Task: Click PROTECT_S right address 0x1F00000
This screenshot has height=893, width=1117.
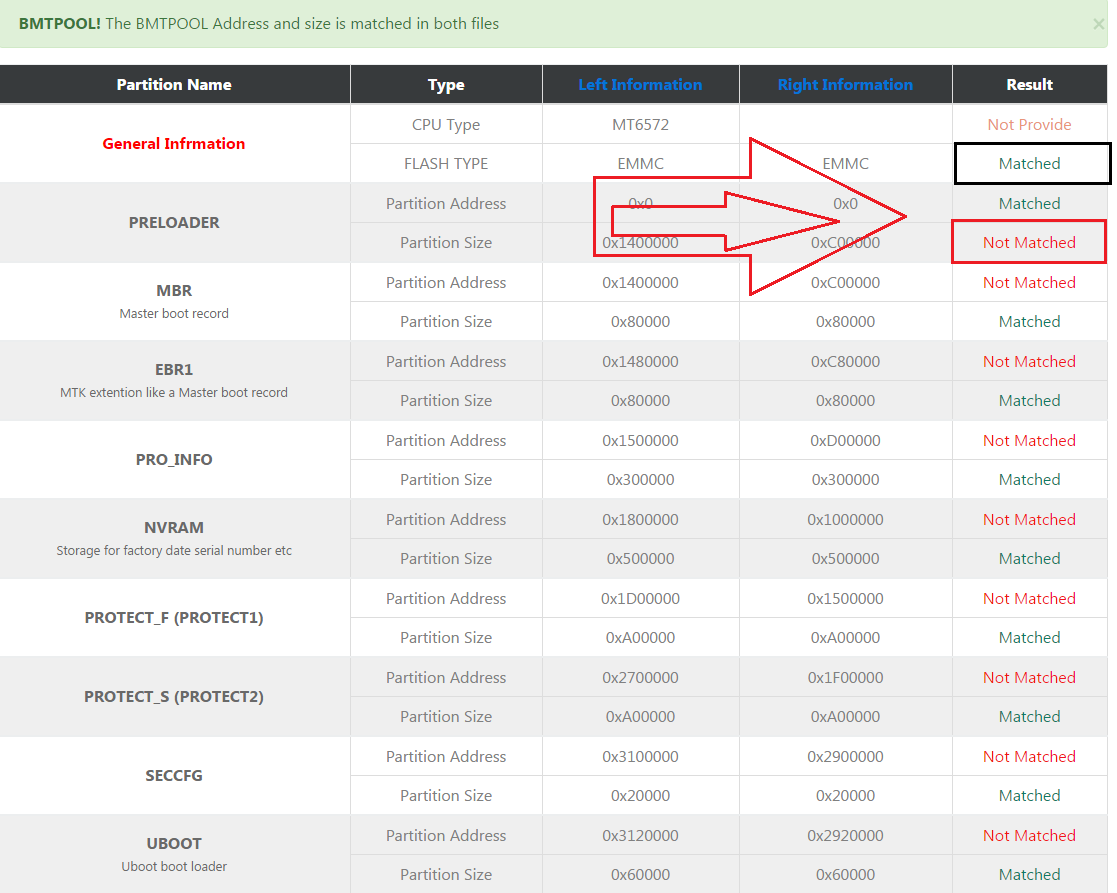Action: 846,678
